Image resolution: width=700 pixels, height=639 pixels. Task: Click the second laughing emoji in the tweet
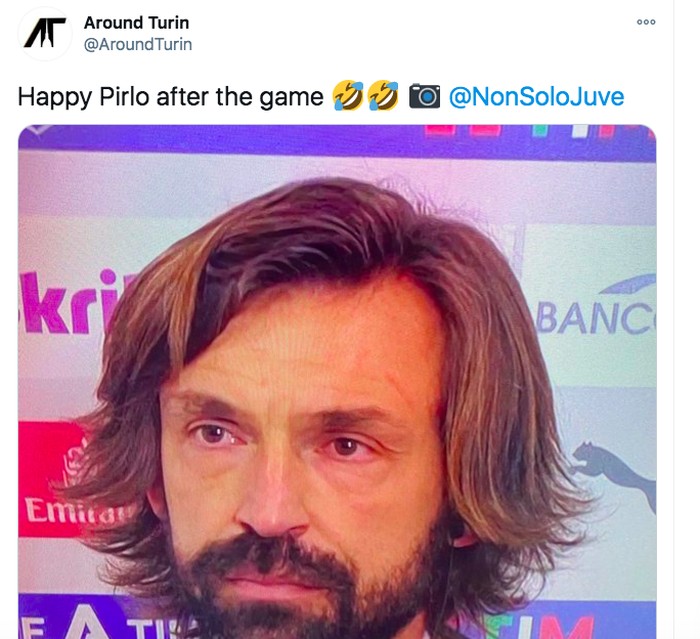(382, 97)
